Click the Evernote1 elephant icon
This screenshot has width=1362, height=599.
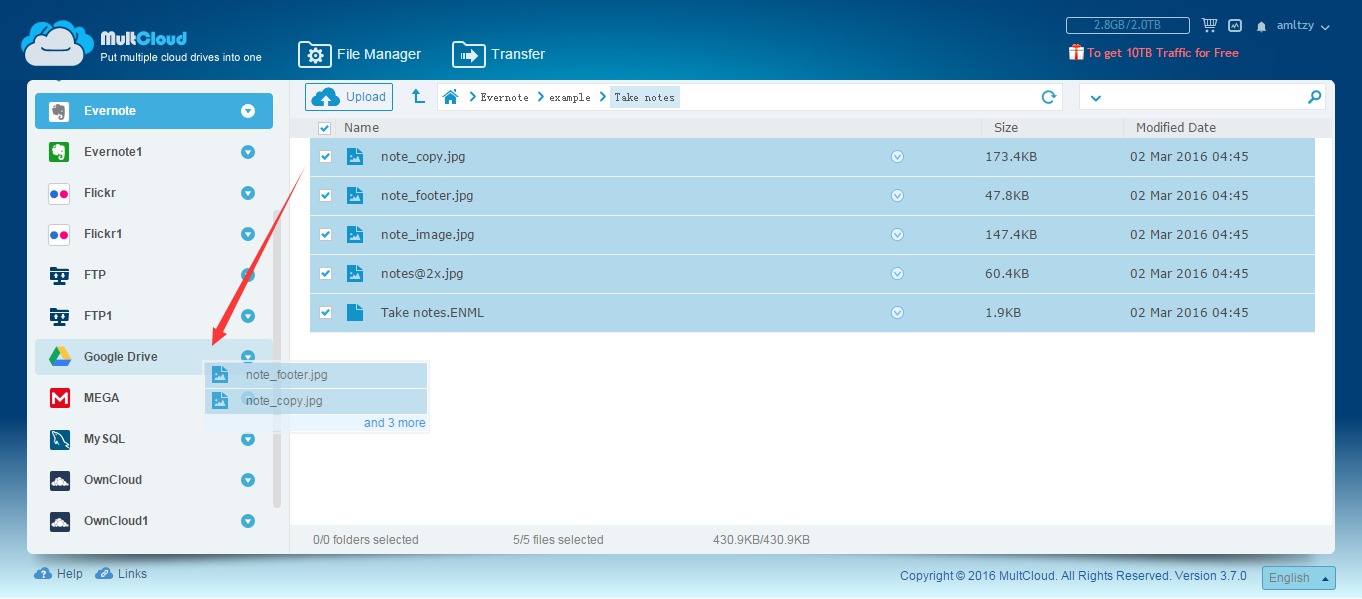[59, 152]
